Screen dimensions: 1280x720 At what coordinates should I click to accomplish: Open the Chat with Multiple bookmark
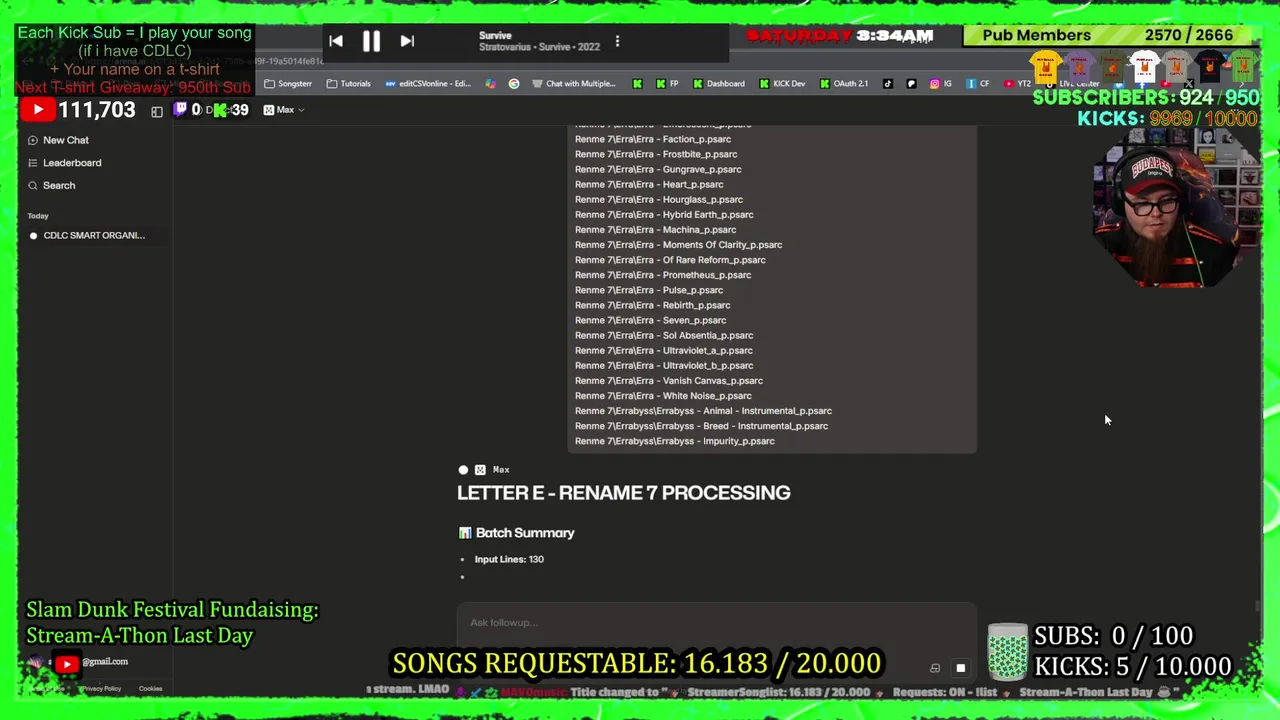pyautogui.click(x=574, y=84)
